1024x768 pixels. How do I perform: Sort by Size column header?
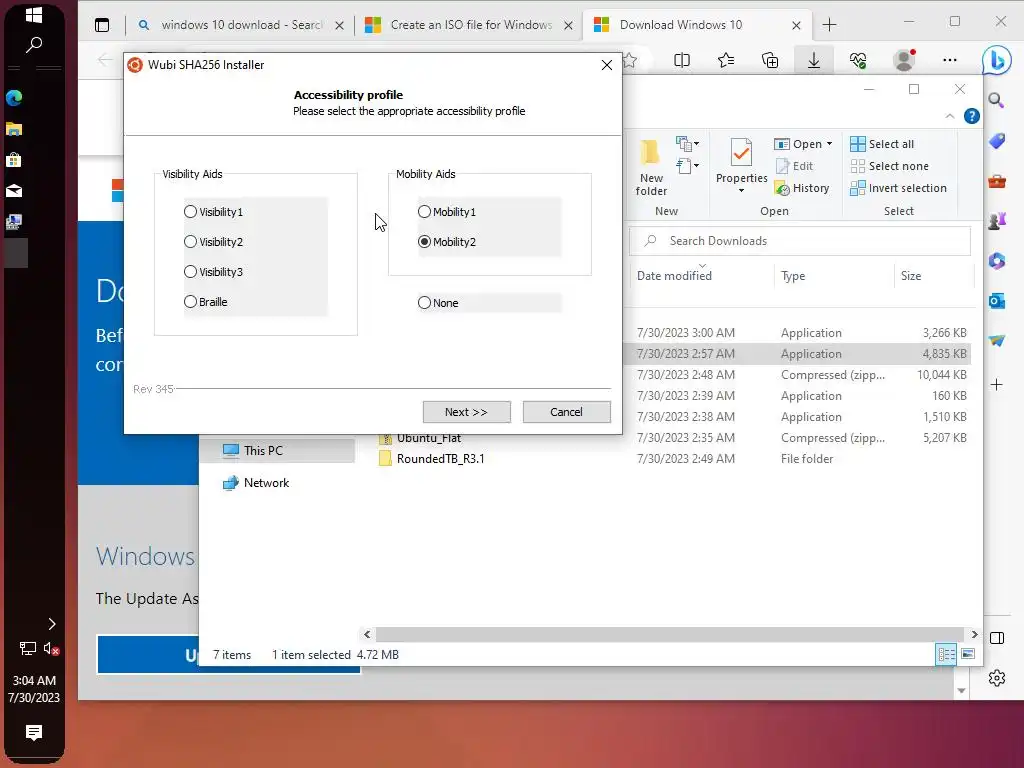[911, 276]
